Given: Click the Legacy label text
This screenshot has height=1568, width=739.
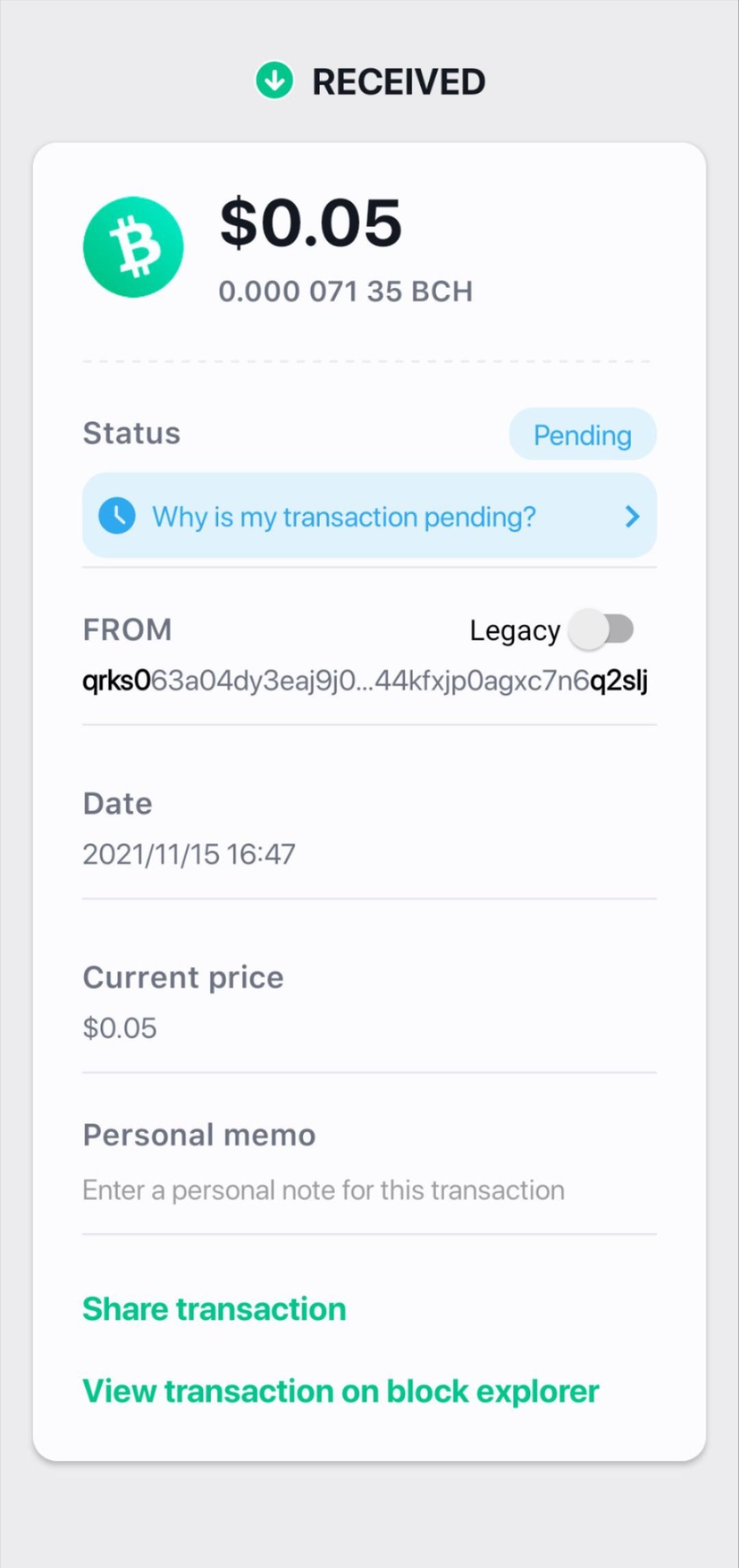Looking at the screenshot, I should (x=515, y=631).
